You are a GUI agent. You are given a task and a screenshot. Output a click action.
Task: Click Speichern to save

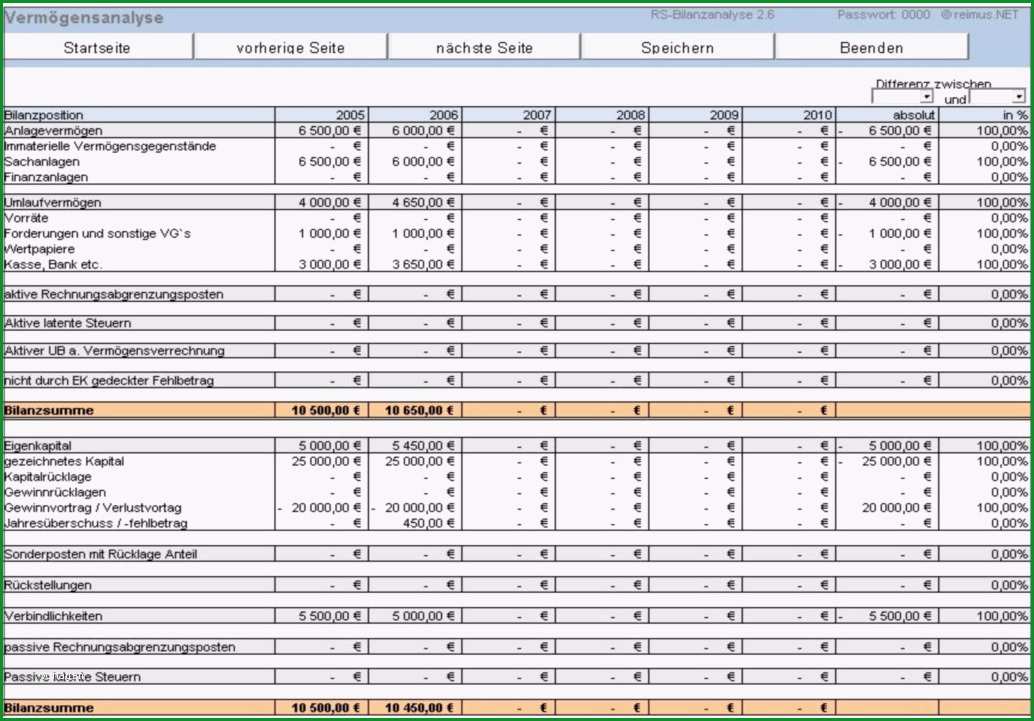(x=677, y=47)
